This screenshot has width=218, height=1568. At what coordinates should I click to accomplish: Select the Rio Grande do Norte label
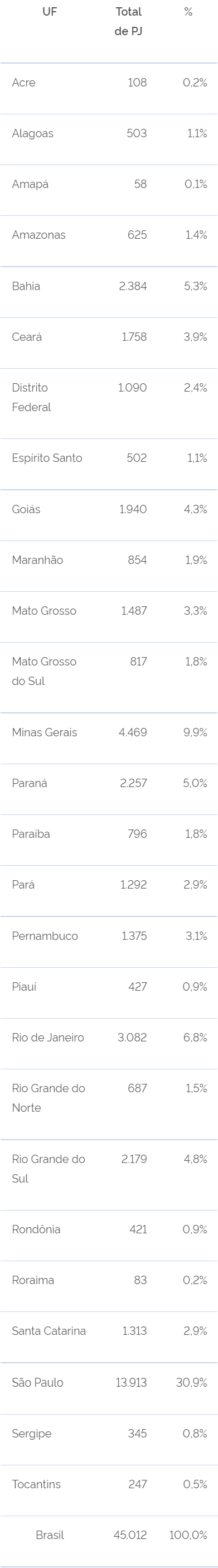[x=49, y=1098]
